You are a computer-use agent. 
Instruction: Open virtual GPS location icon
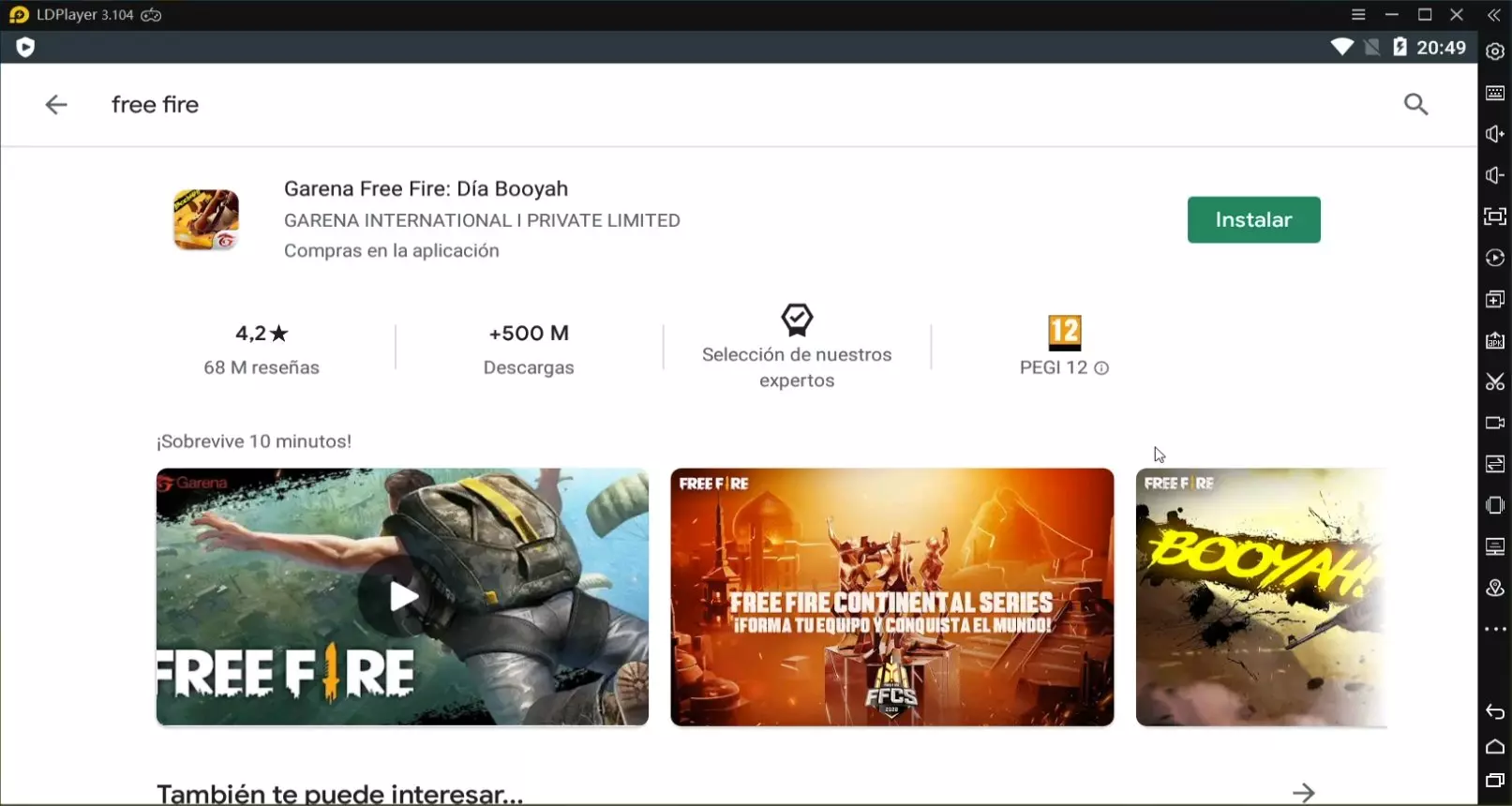coord(1495,589)
